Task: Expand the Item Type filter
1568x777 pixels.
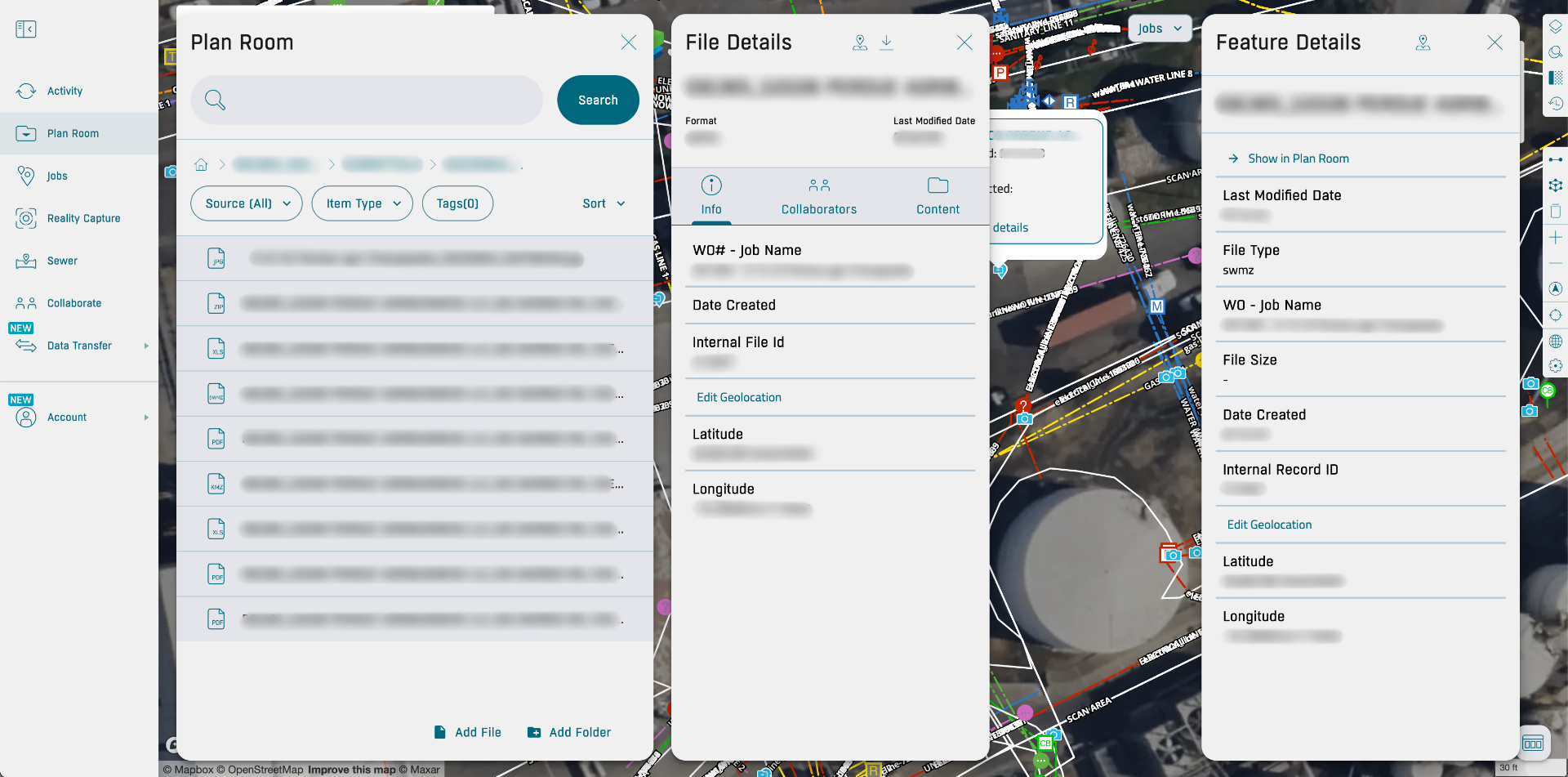Action: pyautogui.click(x=362, y=203)
